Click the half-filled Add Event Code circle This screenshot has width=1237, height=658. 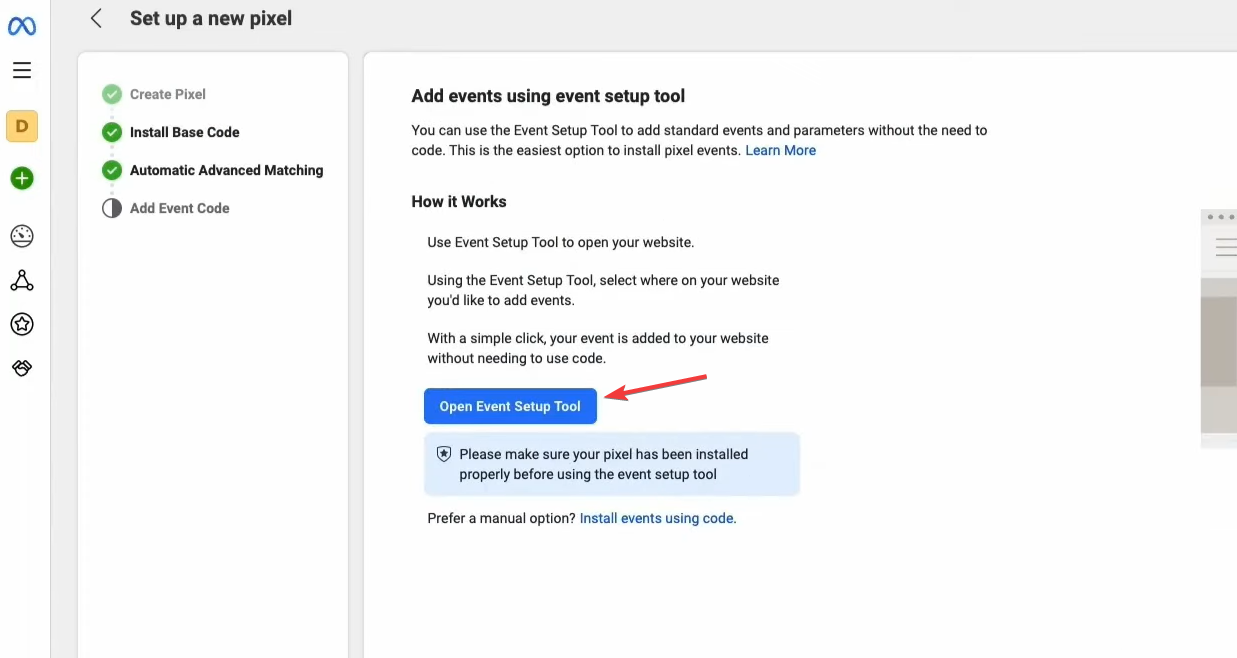[x=112, y=208]
